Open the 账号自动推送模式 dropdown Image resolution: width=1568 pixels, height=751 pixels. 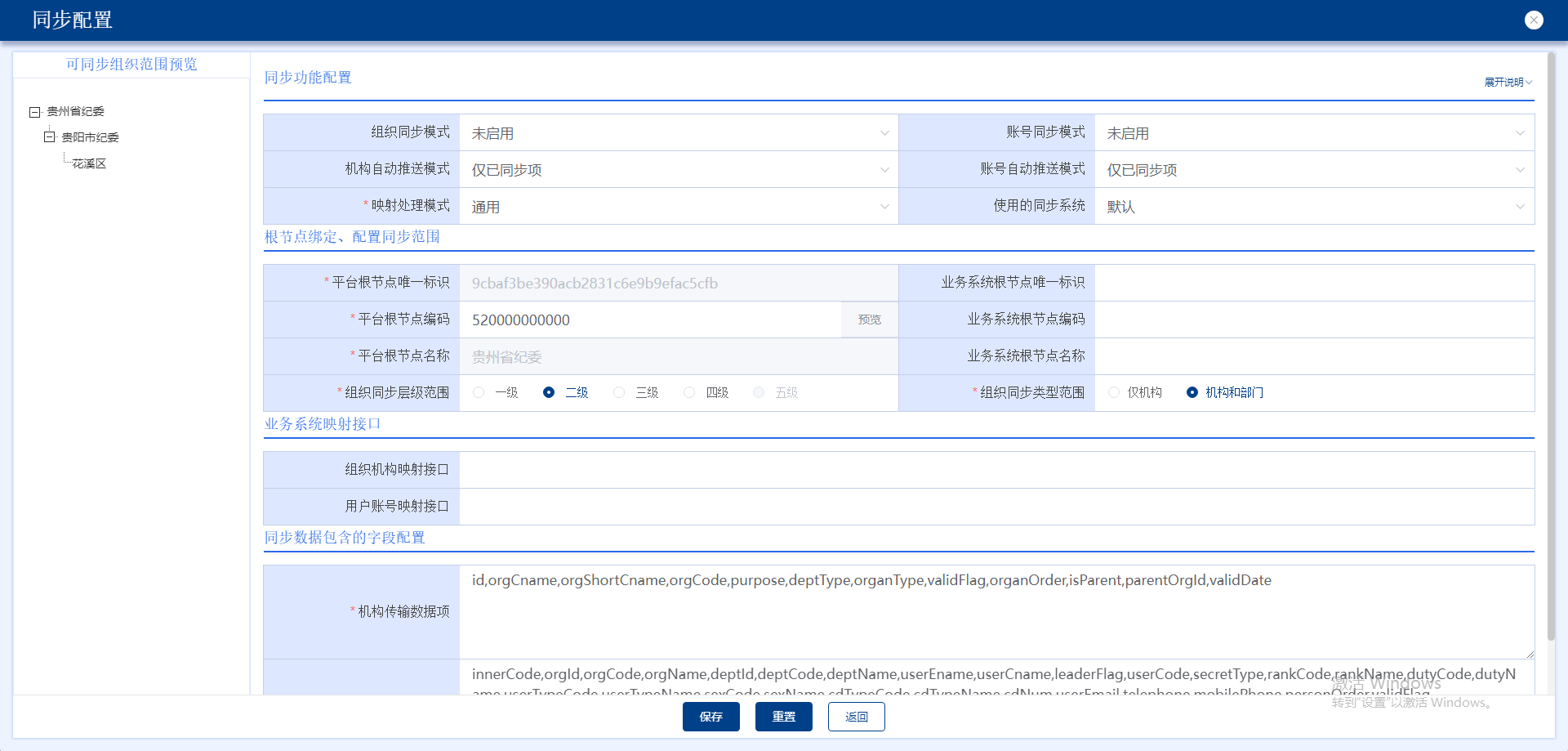[x=1314, y=169]
